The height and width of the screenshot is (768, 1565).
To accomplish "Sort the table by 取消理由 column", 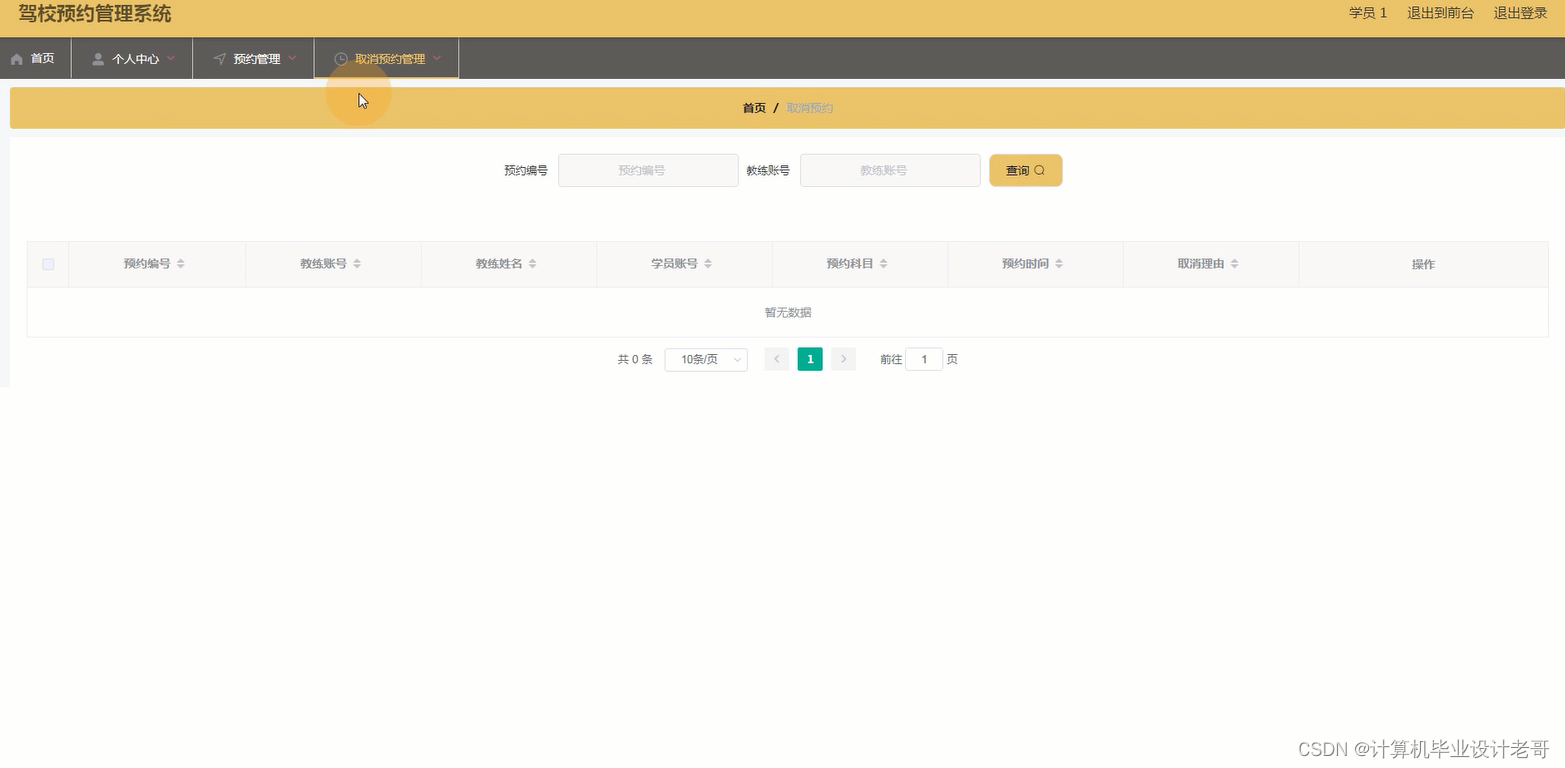I will click(1234, 263).
